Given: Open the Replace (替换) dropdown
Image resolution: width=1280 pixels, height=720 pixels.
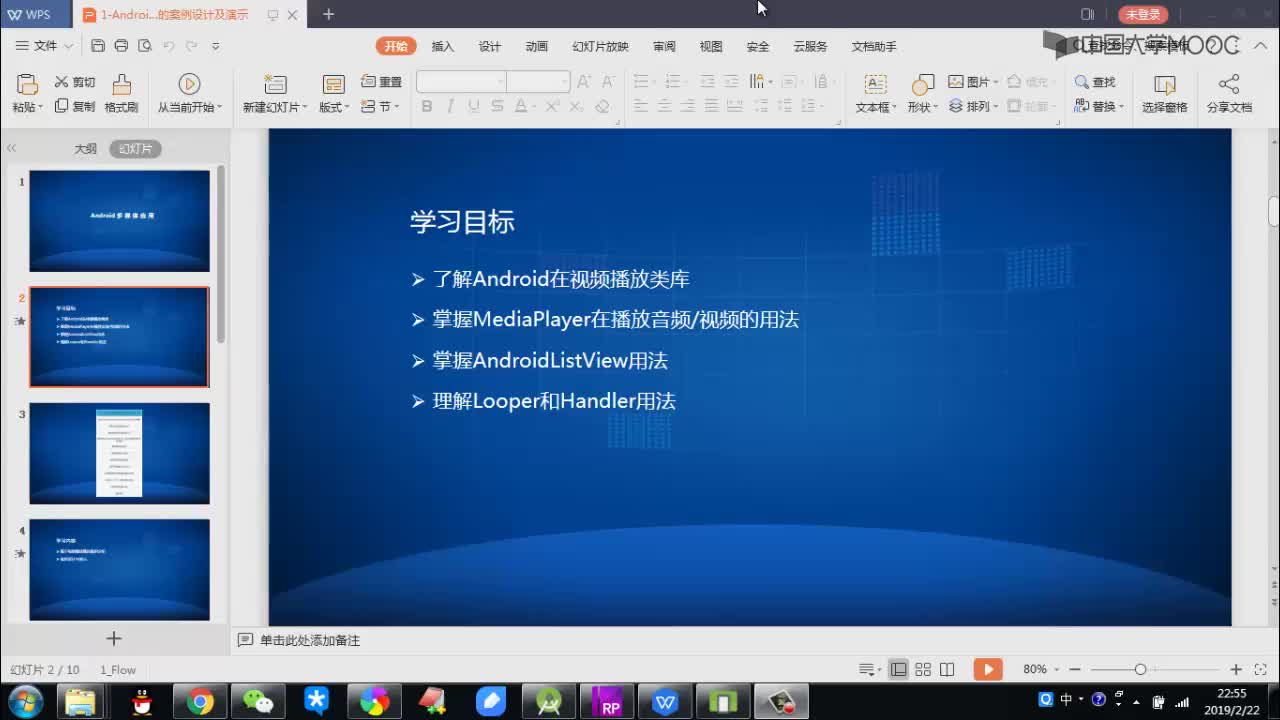Looking at the screenshot, I should 1099,106.
